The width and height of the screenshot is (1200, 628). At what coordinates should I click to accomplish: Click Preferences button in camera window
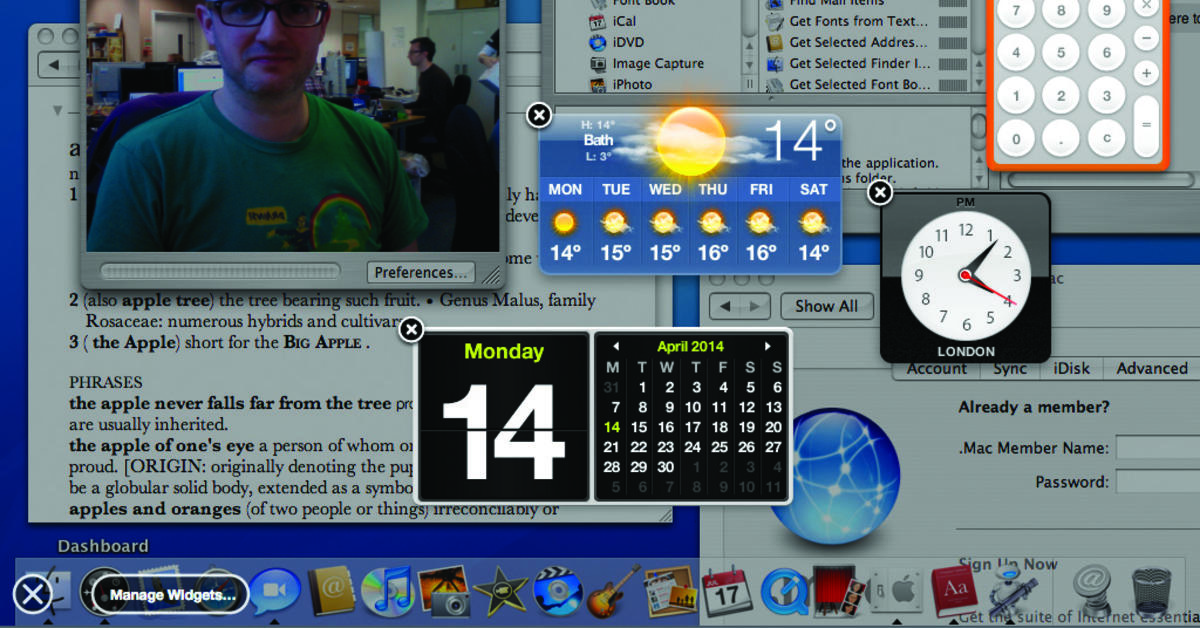coord(421,272)
